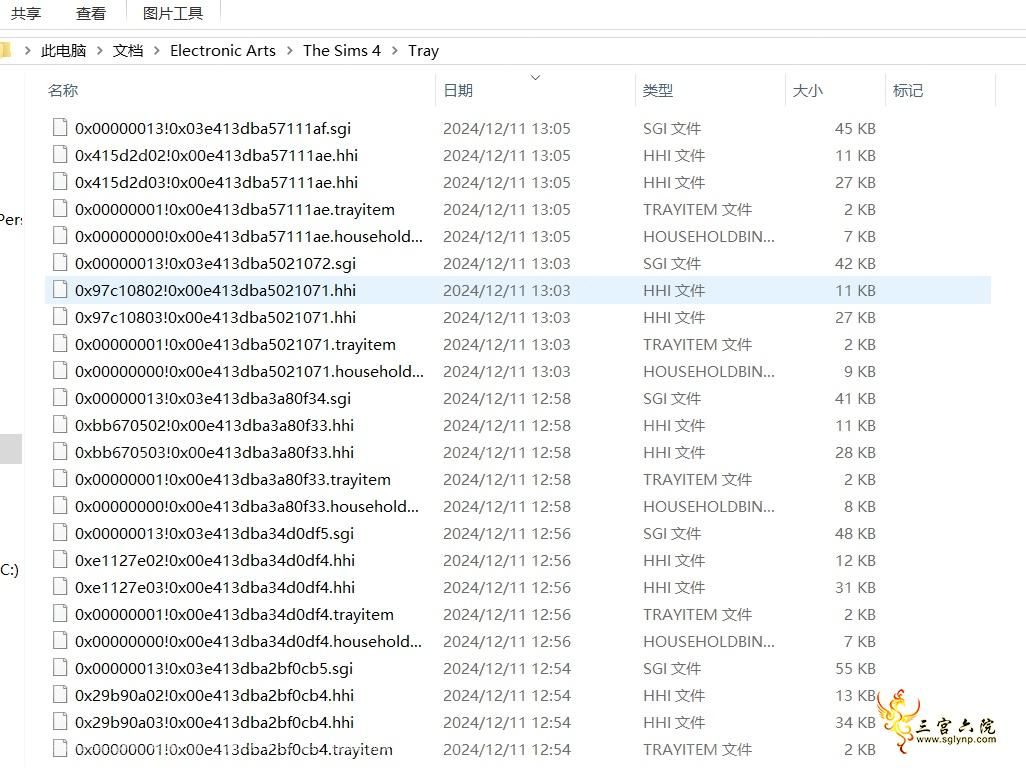
Task: Expand chevron after 此电脑 in address bar
Action: click(x=99, y=50)
